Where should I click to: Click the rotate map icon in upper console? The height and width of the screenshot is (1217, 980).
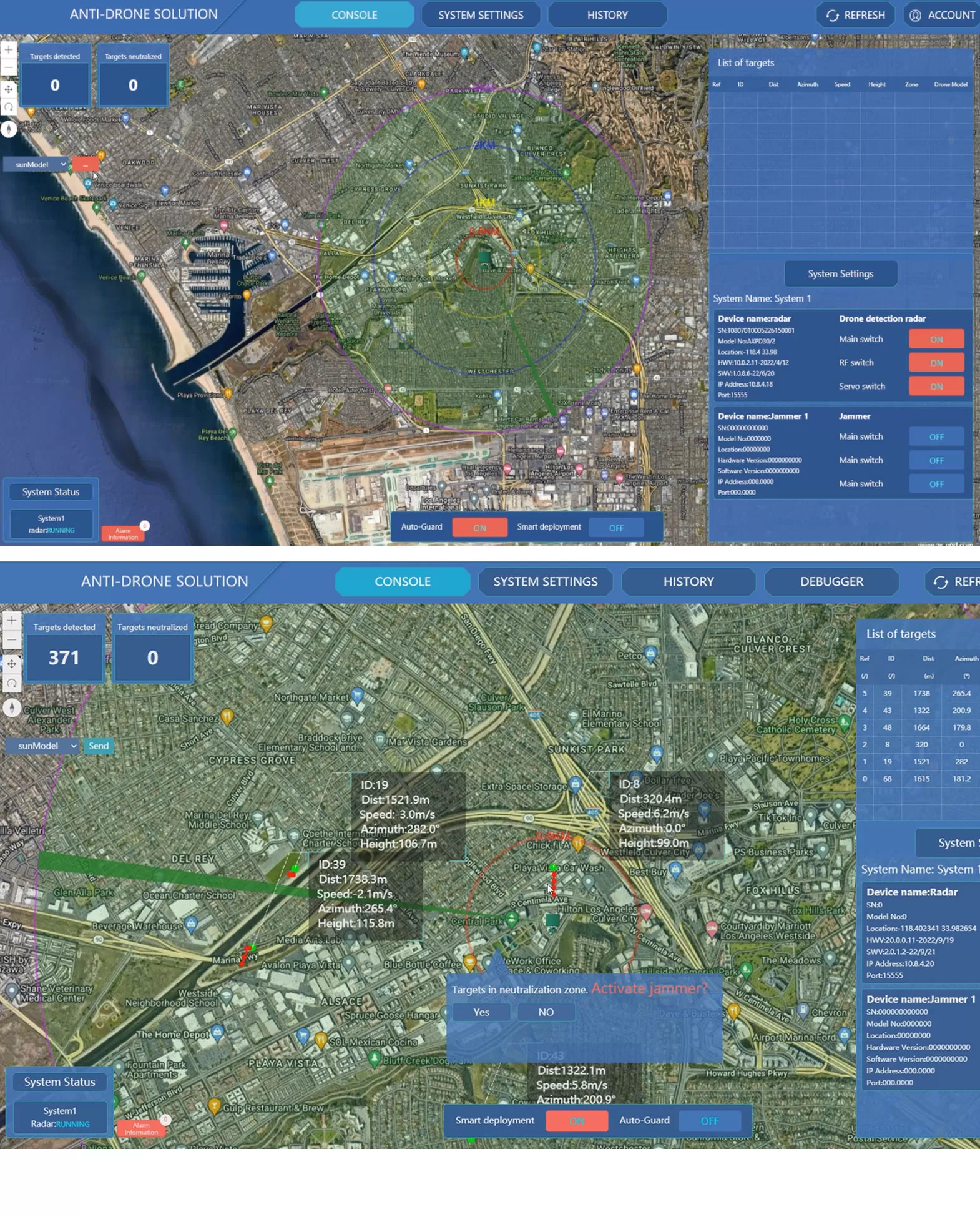[x=8, y=107]
